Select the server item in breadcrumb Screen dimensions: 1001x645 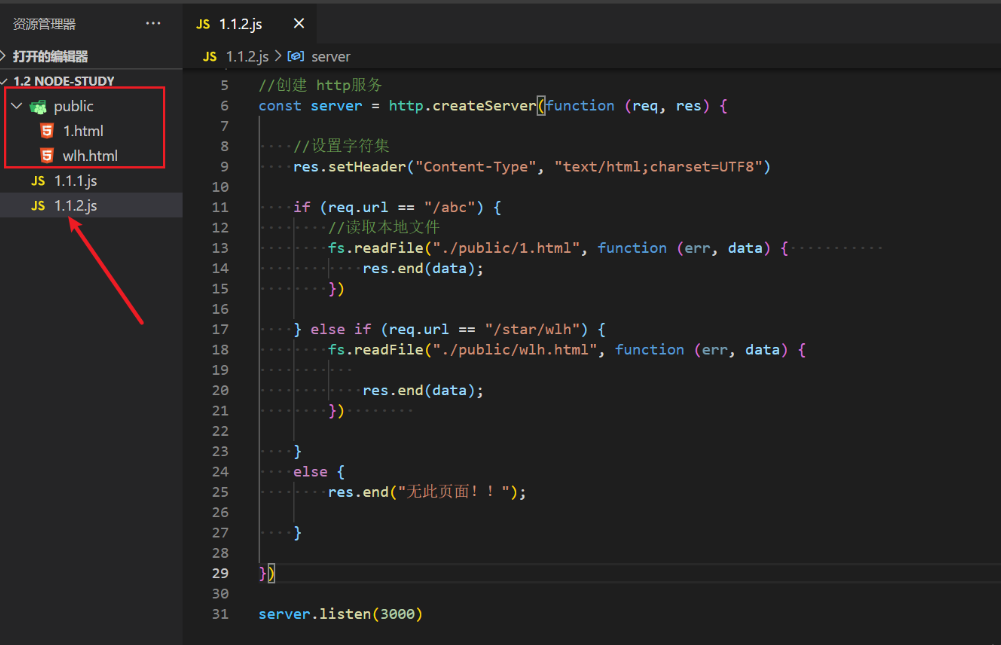(331, 57)
